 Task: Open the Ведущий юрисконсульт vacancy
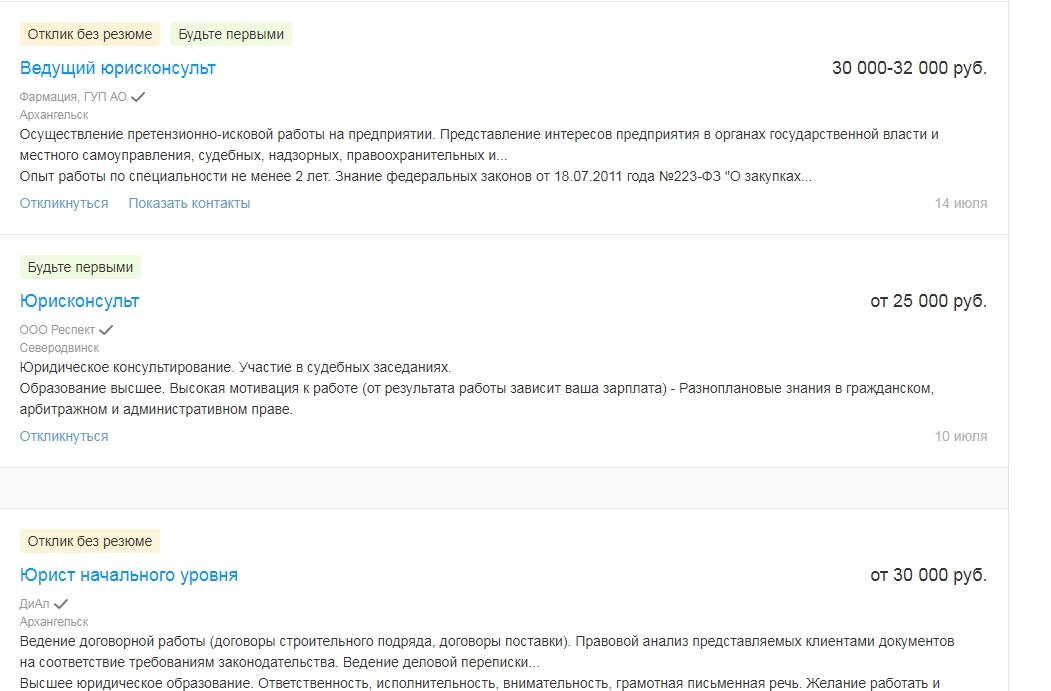pos(118,68)
